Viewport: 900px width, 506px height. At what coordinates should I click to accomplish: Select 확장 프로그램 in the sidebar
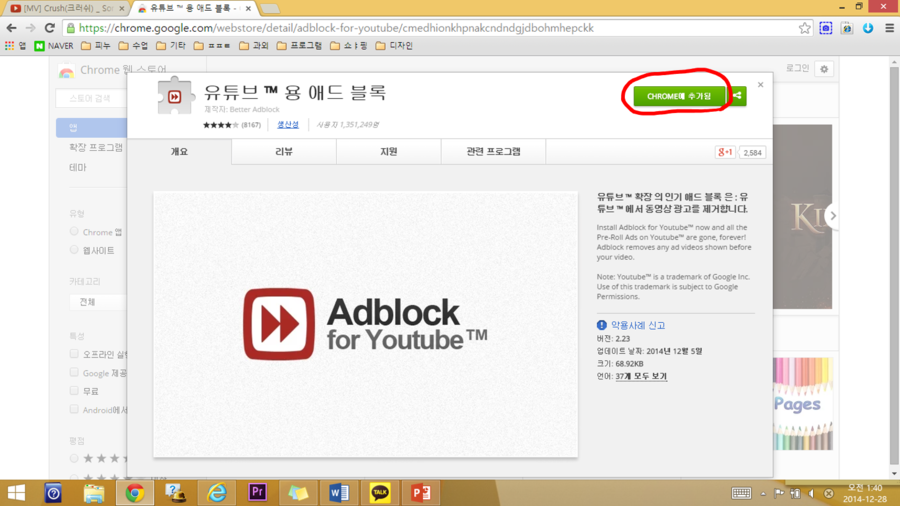coord(96,147)
